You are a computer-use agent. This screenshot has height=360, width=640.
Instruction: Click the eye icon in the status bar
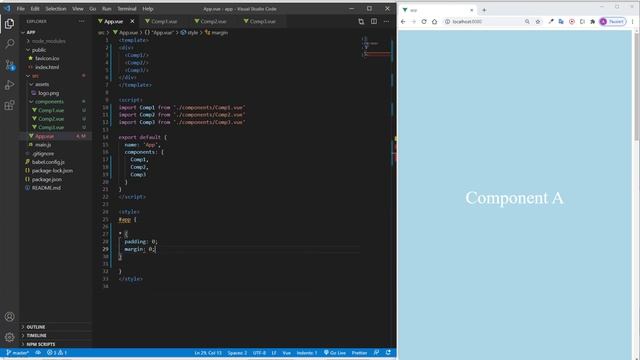click(x=38, y=353)
